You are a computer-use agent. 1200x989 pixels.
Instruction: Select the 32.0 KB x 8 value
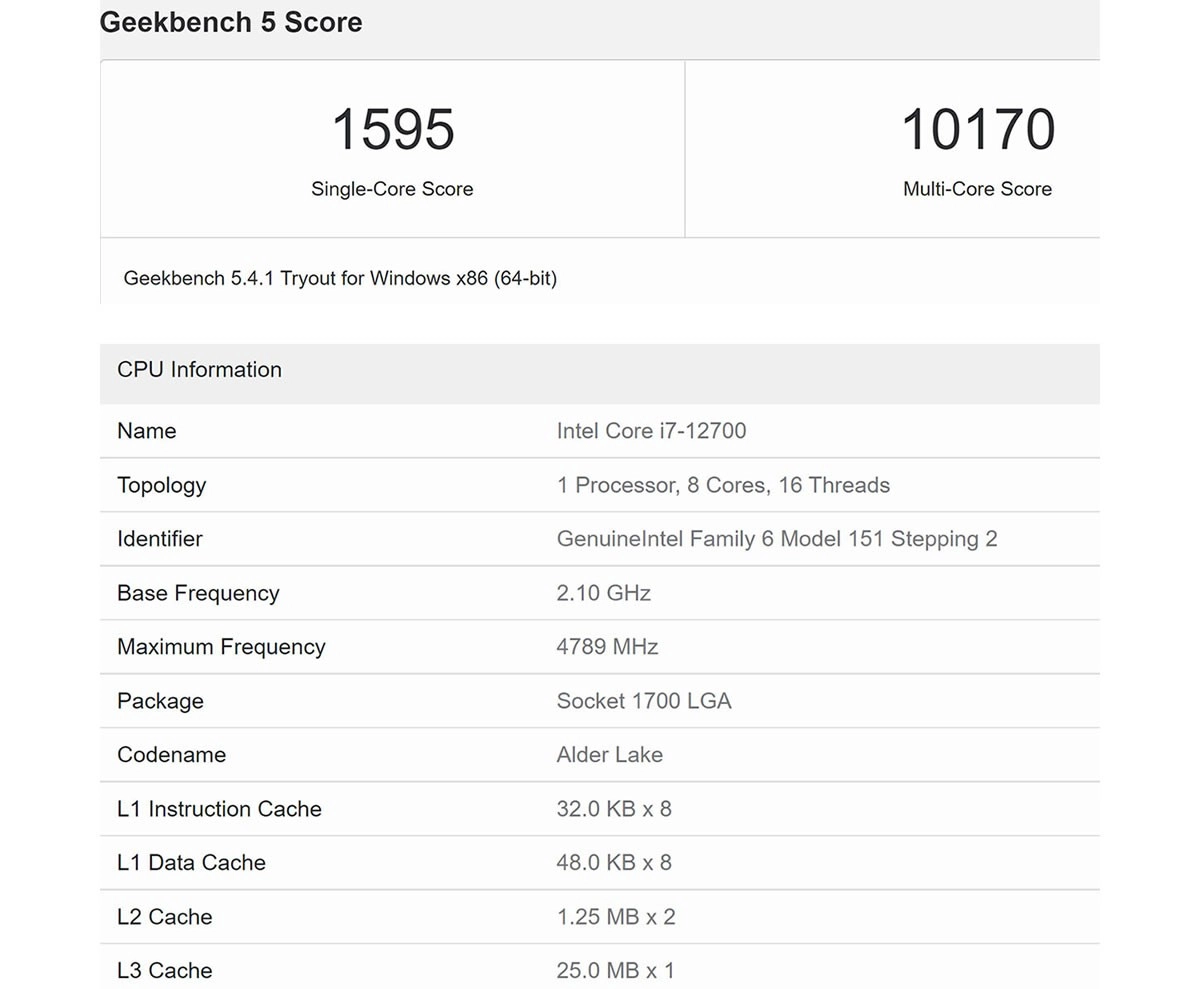pyautogui.click(x=614, y=809)
